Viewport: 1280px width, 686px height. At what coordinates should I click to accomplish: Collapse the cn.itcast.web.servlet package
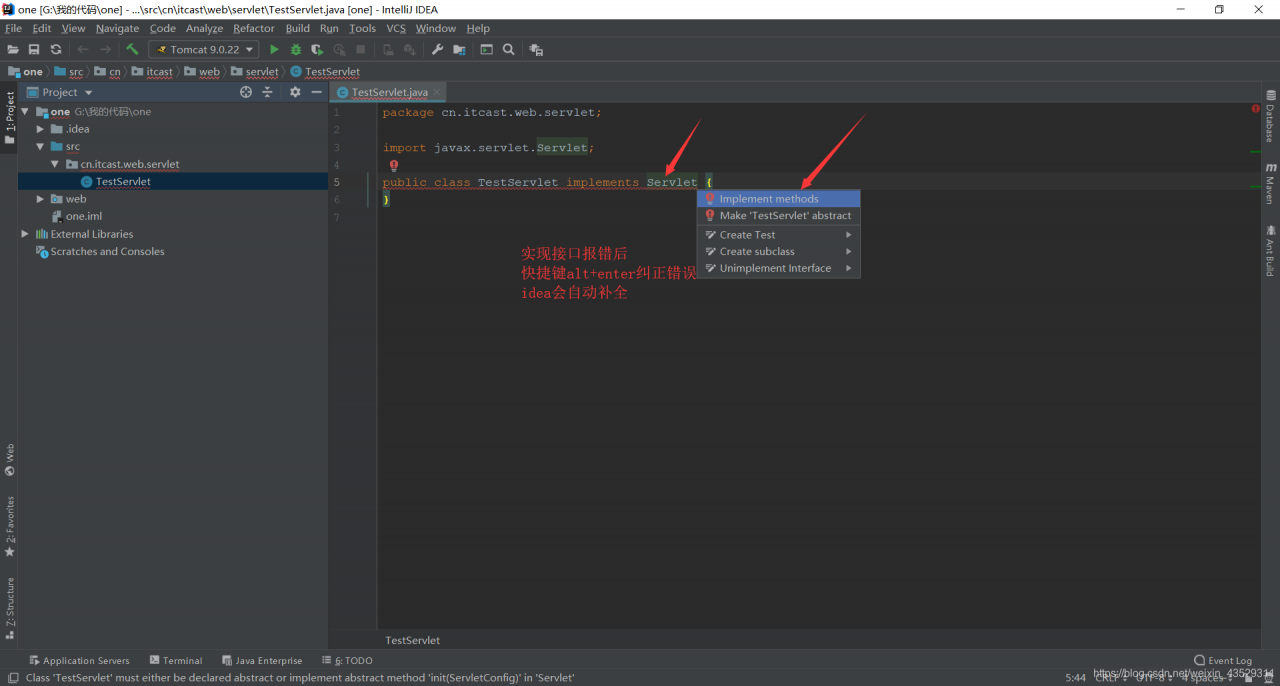(55, 164)
